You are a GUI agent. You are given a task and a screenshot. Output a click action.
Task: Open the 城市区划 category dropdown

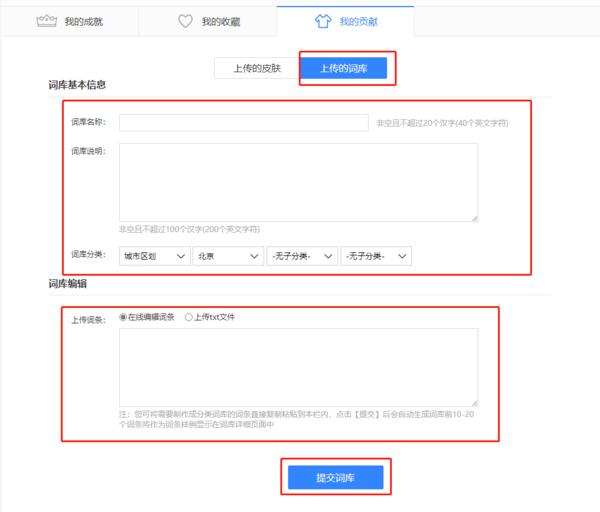pos(154,257)
